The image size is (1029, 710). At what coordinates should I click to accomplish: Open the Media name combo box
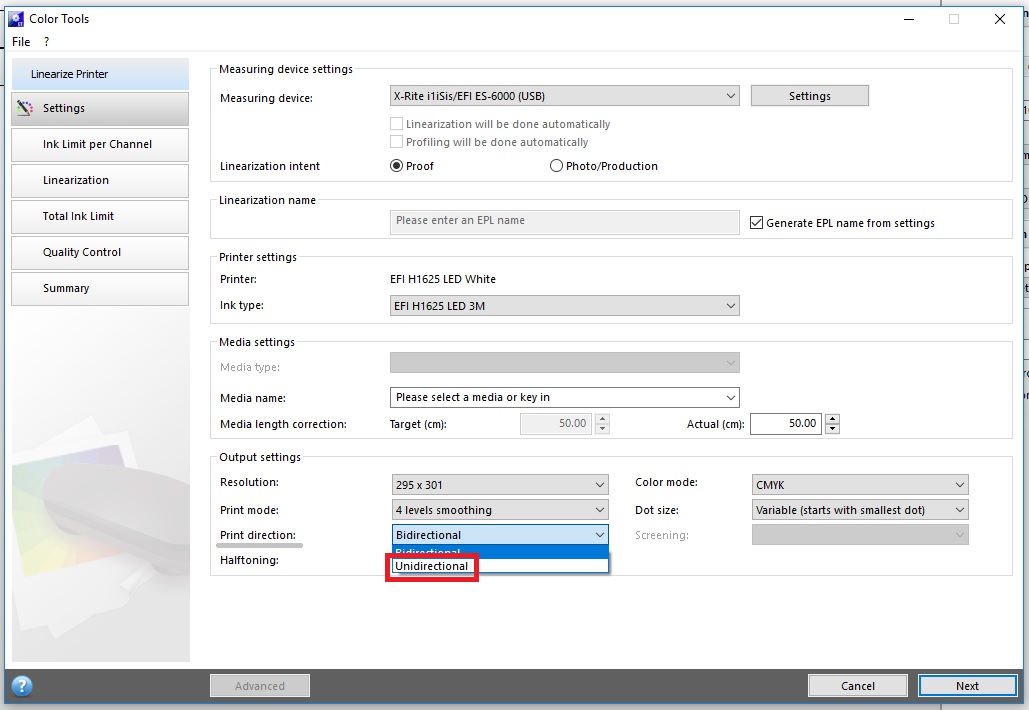pyautogui.click(x=564, y=398)
